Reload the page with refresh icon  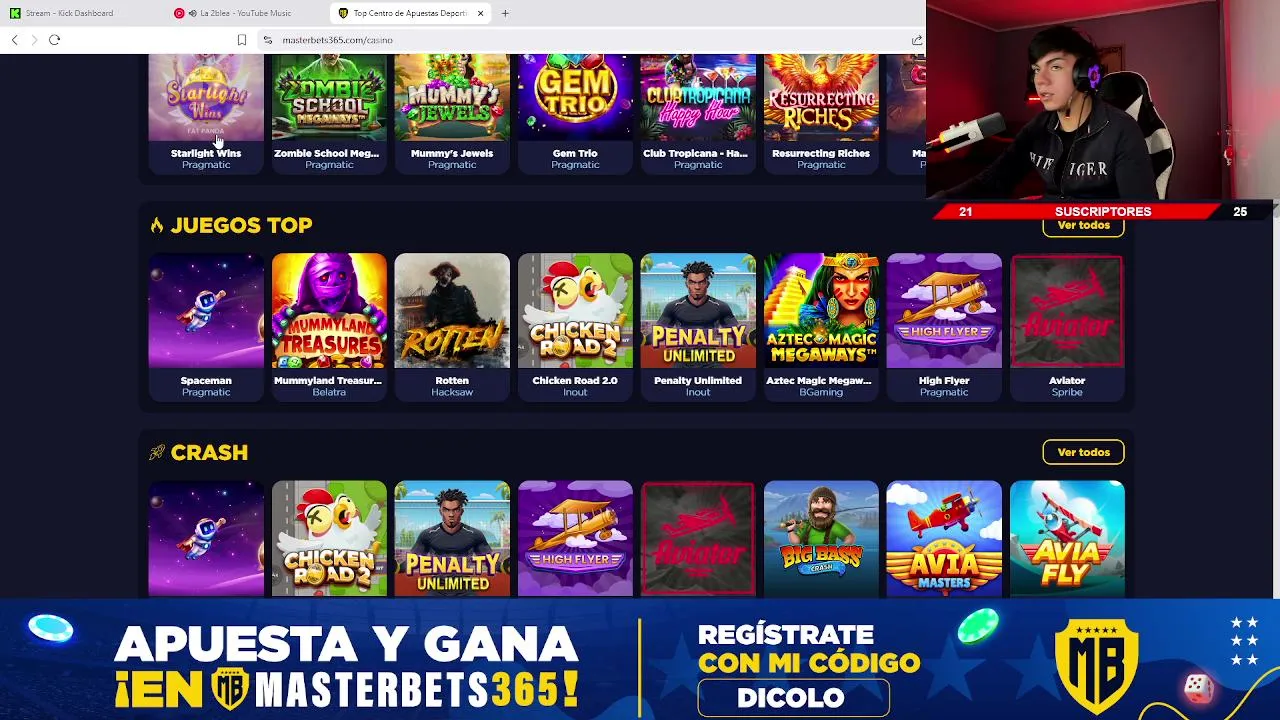tap(54, 40)
